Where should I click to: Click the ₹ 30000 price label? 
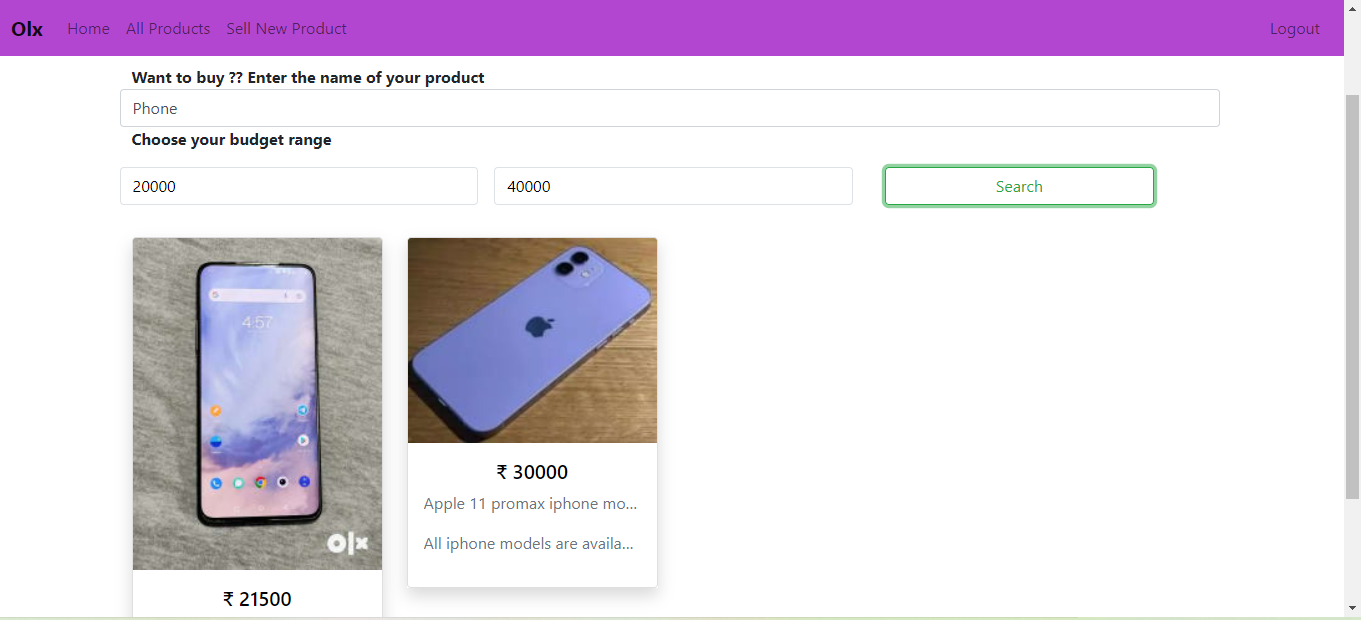tap(531, 471)
